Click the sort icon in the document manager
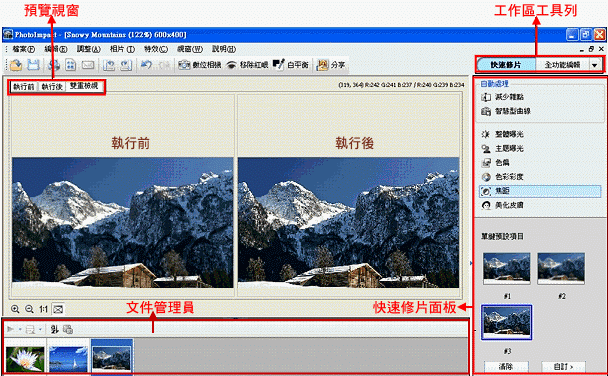The image size is (608, 376). [x=54, y=329]
